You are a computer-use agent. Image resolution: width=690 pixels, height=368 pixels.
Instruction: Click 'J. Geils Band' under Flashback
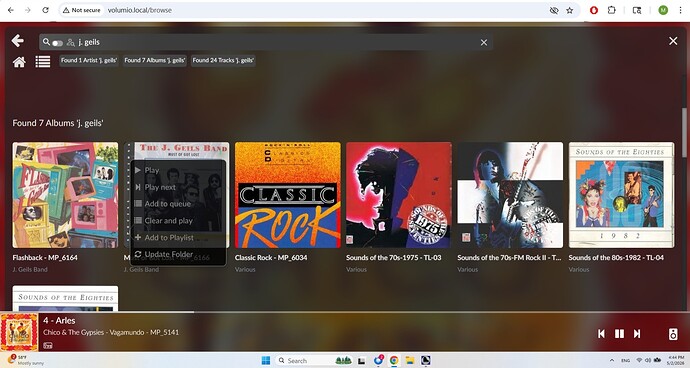tap(30, 269)
